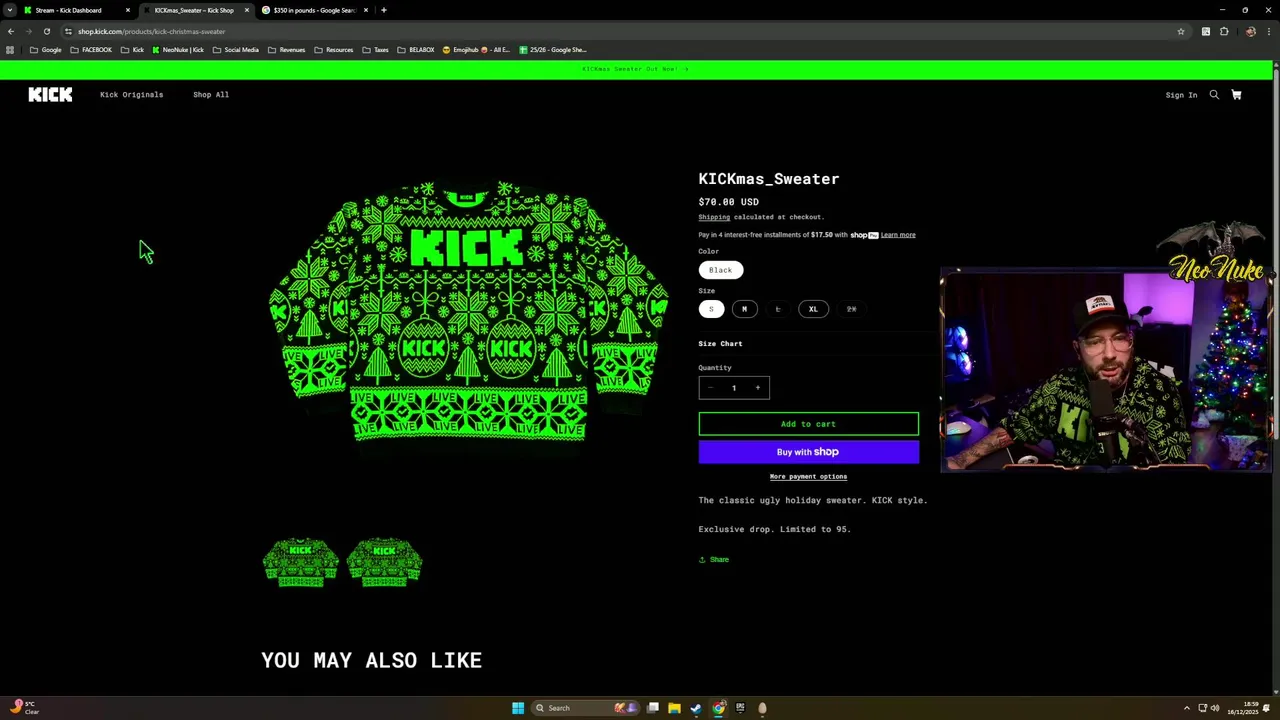
Task: Click the browser forward arrow
Action: (28, 31)
